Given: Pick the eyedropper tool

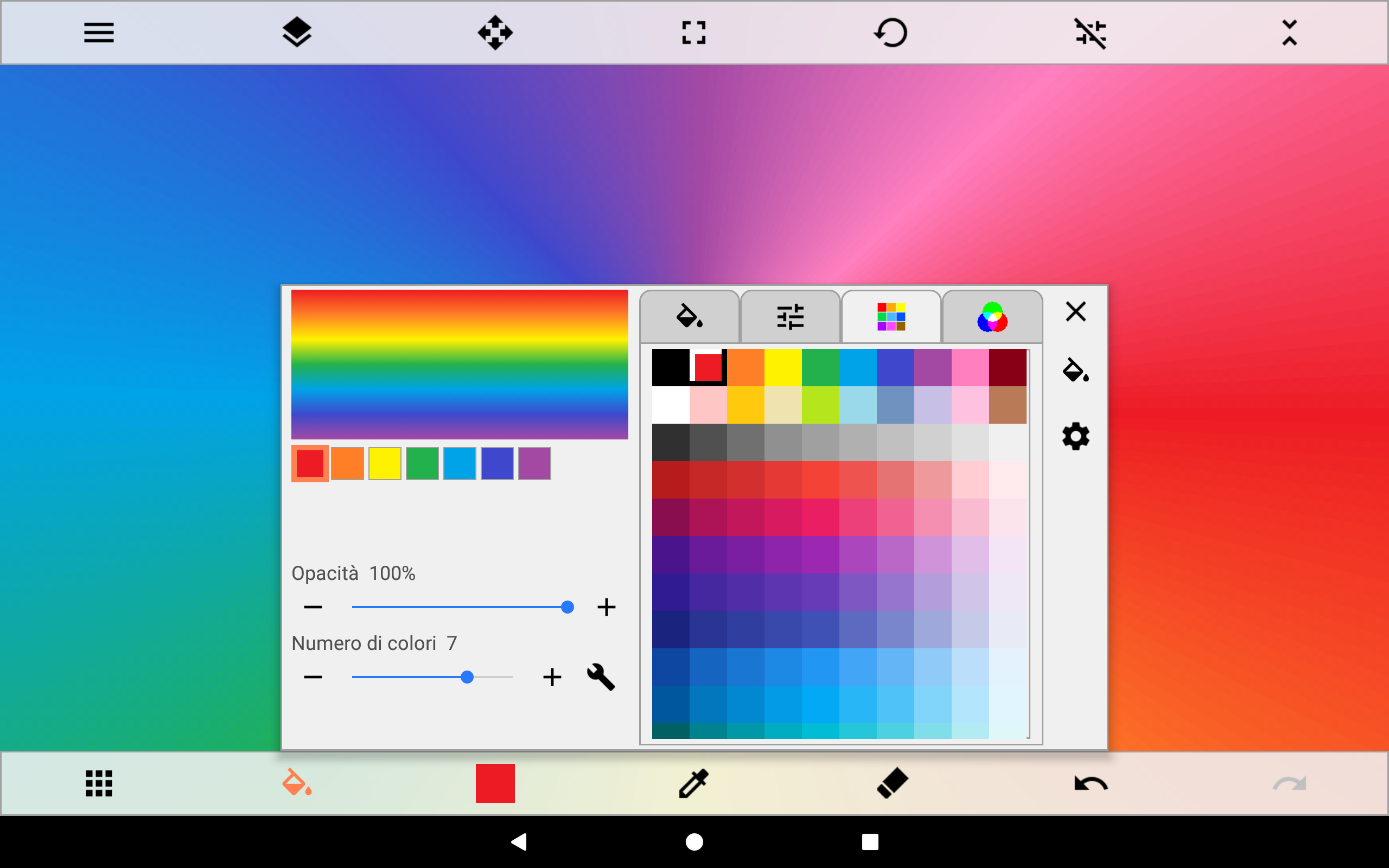Looking at the screenshot, I should [693, 783].
